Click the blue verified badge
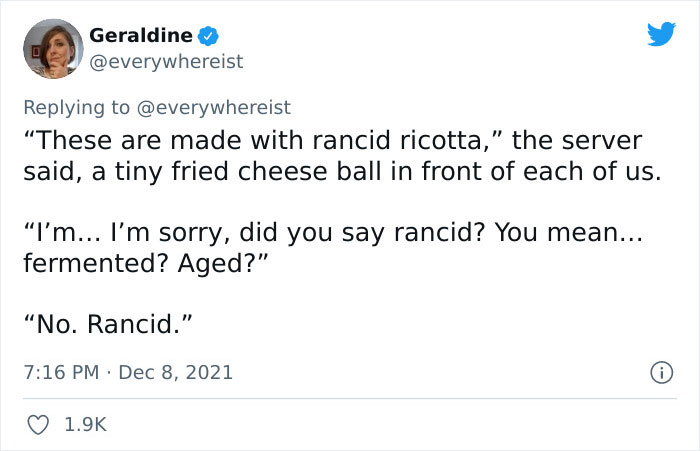This screenshot has height=451, width=700. pyautogui.click(x=208, y=36)
